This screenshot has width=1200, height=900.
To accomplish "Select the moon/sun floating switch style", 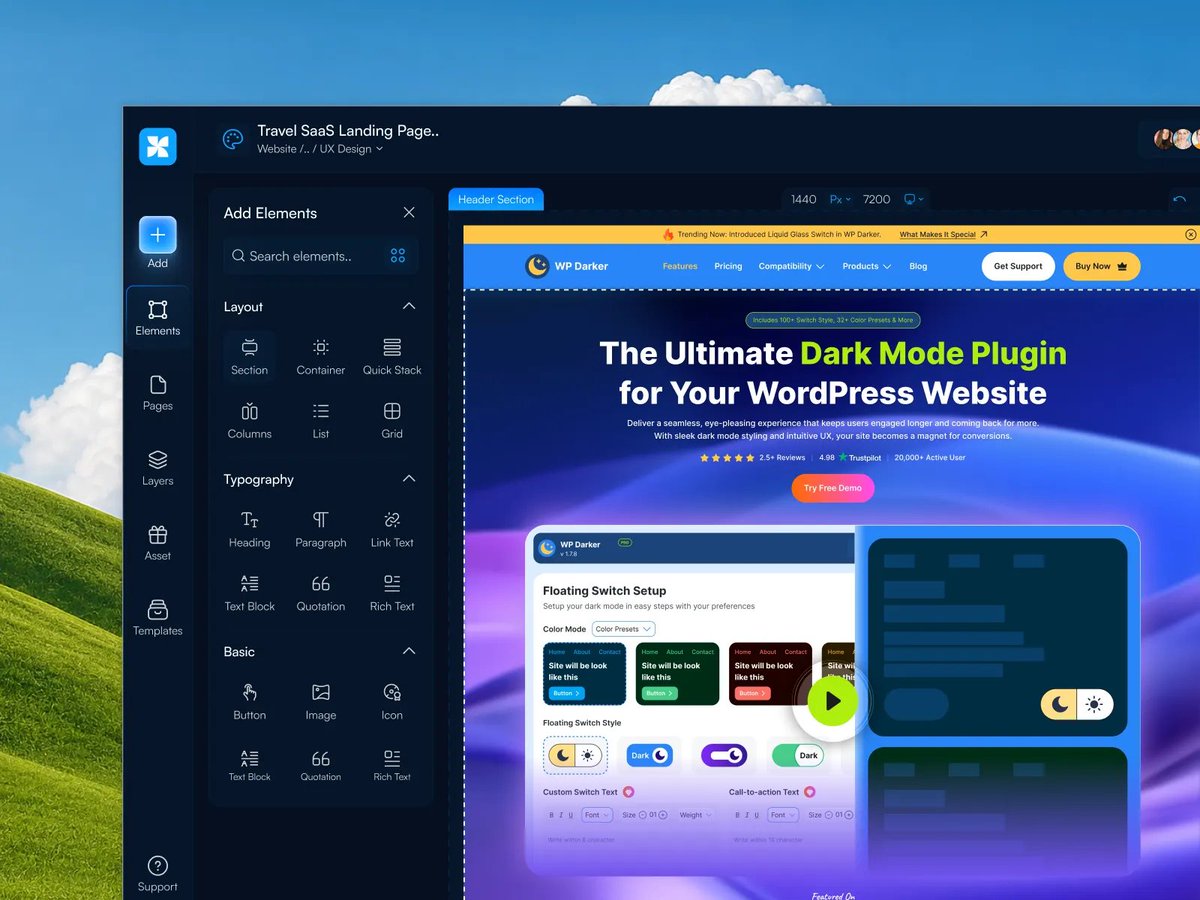I will [575, 756].
